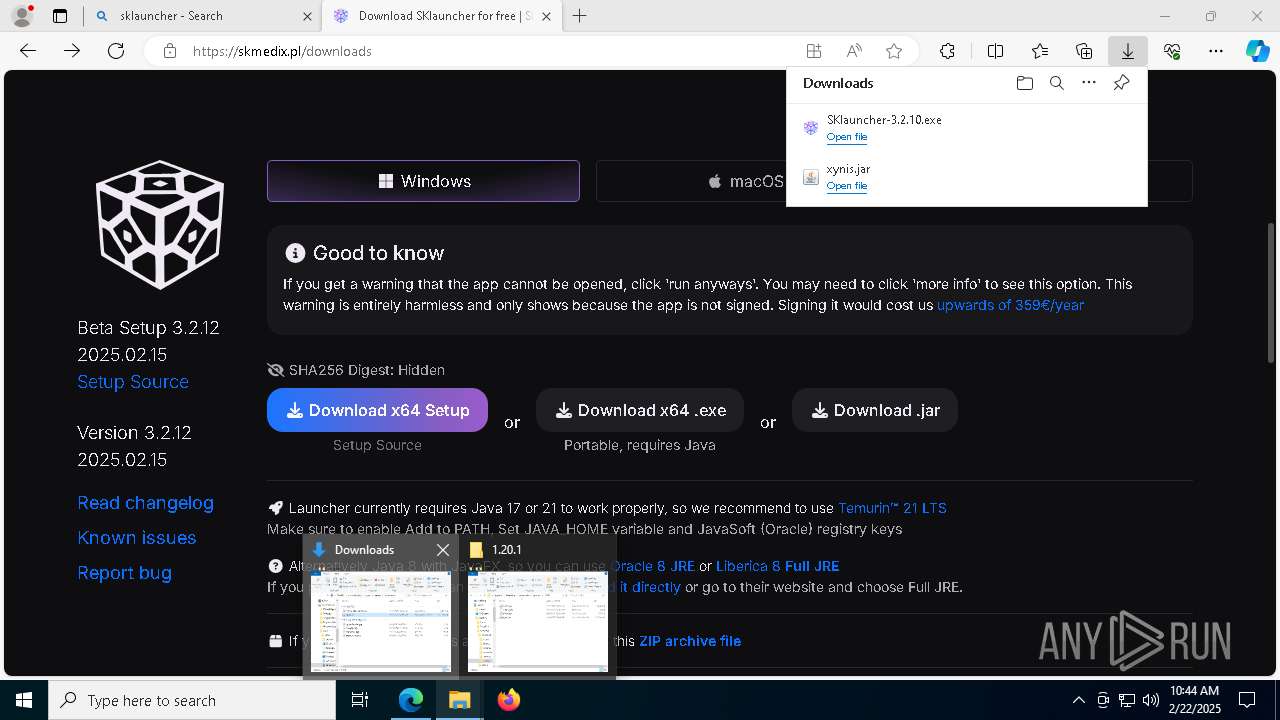1280x720 pixels.
Task: Click Download x64 .exe button
Action: (640, 410)
